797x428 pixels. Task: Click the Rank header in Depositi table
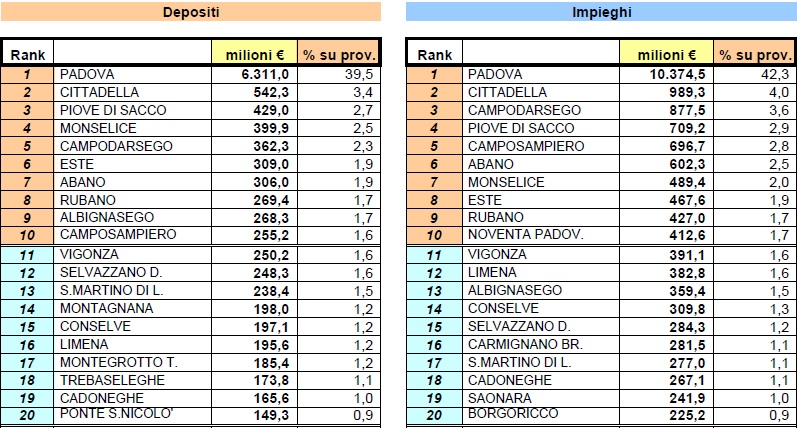[x=28, y=53]
